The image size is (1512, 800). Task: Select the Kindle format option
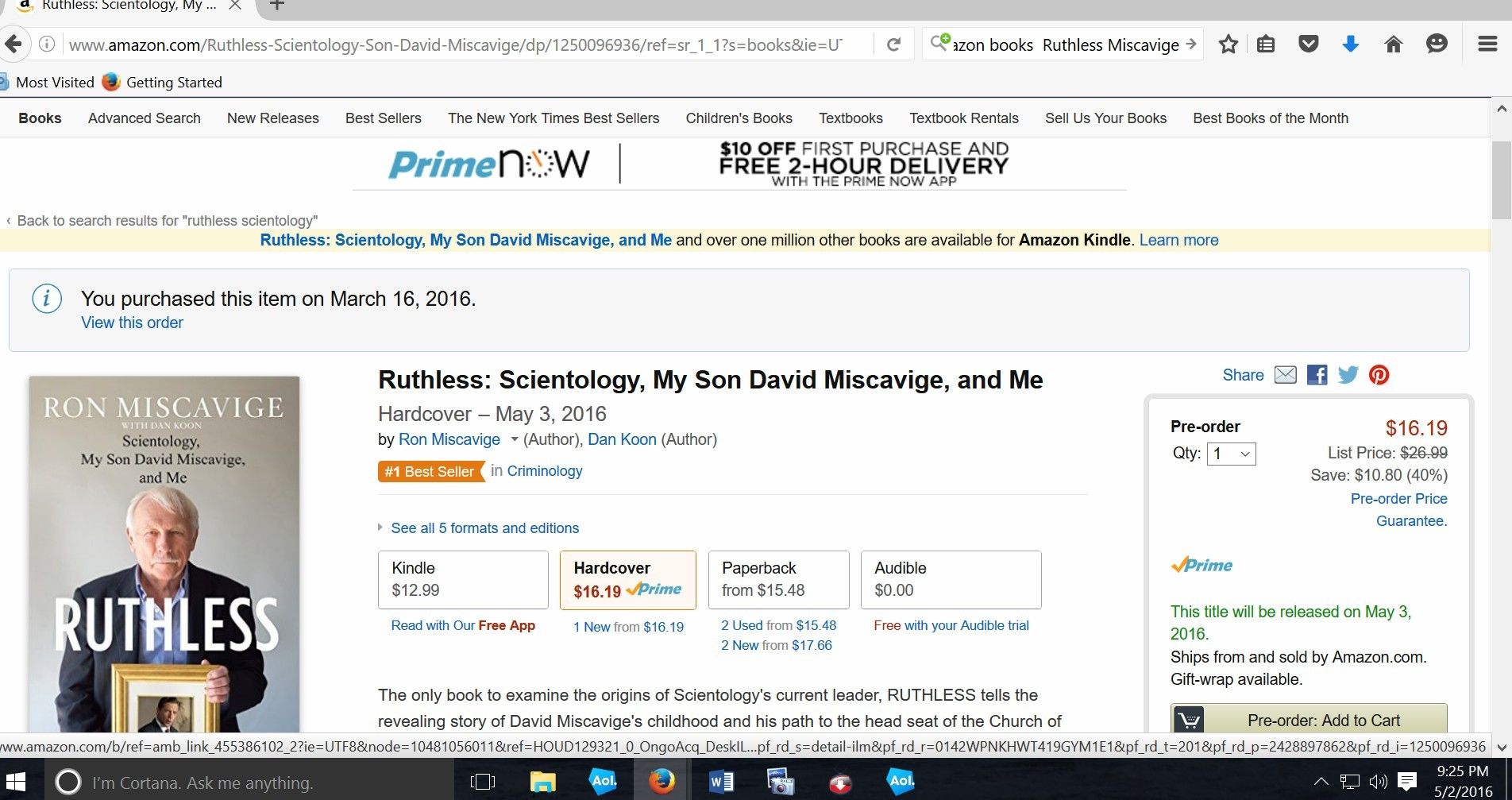point(463,580)
